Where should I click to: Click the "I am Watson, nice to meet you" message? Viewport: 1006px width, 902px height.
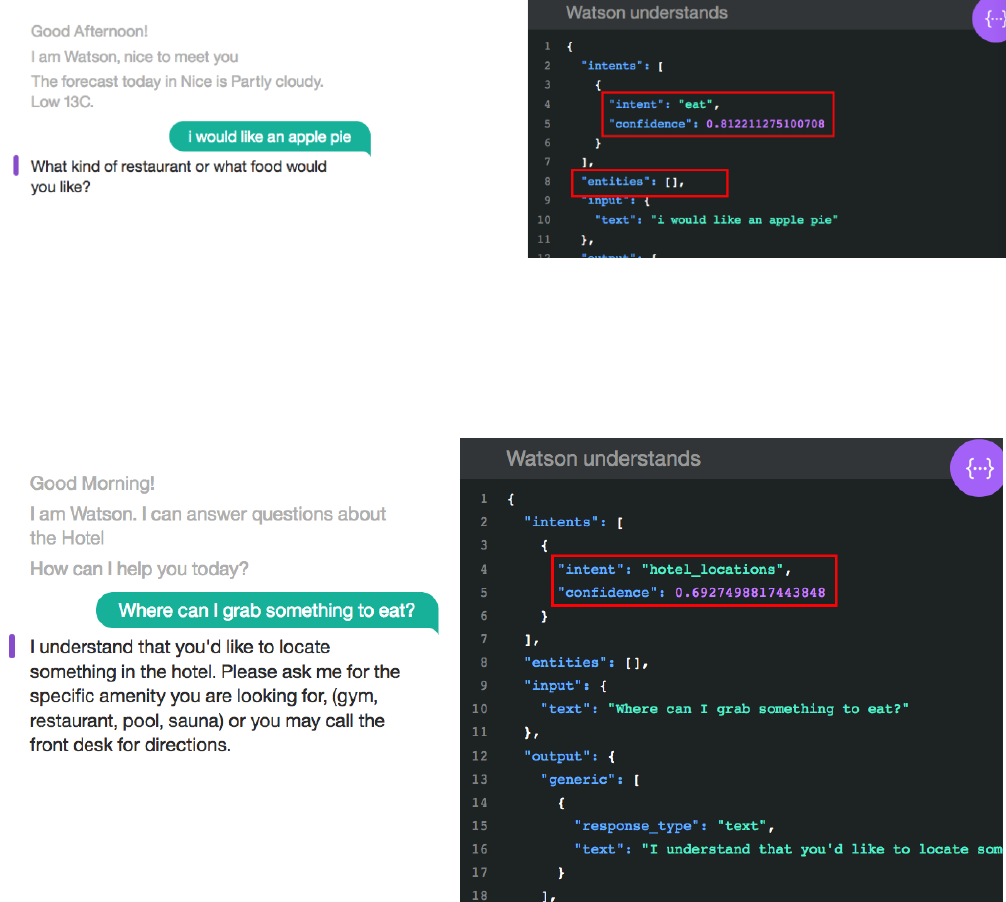point(134,57)
